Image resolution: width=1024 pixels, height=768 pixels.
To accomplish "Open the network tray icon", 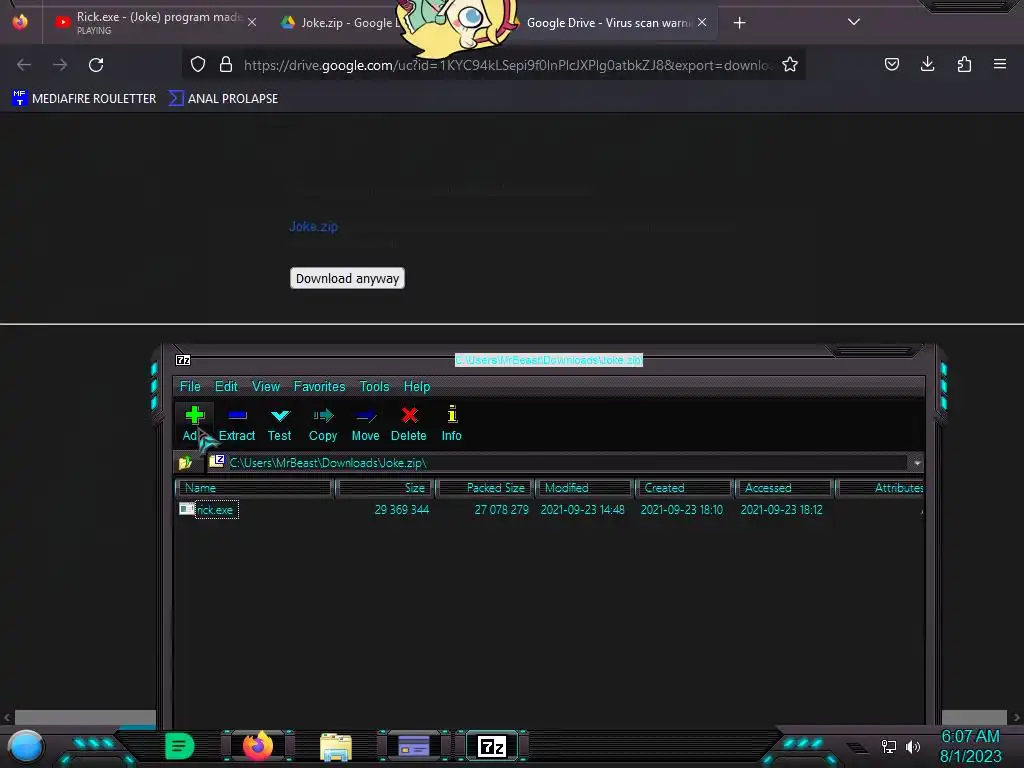I will pyautogui.click(x=889, y=746).
